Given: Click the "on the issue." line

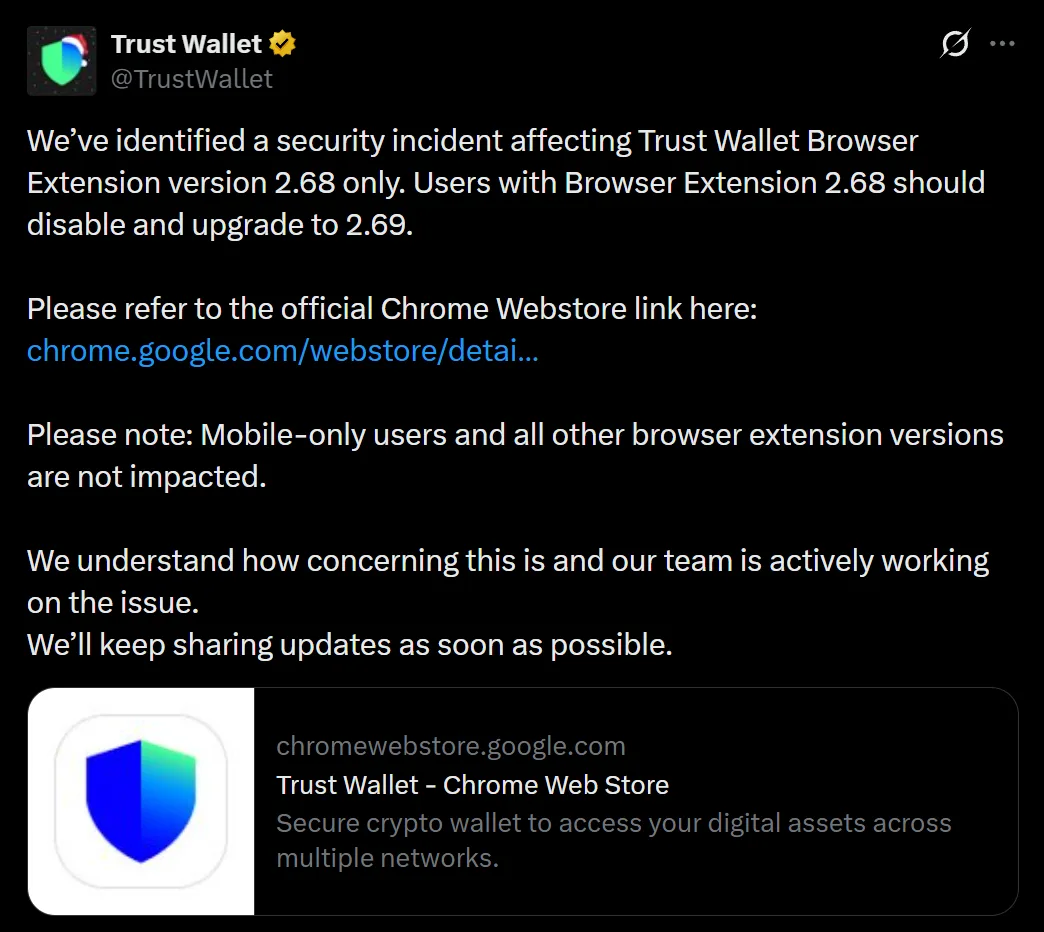Looking at the screenshot, I should point(114,603).
